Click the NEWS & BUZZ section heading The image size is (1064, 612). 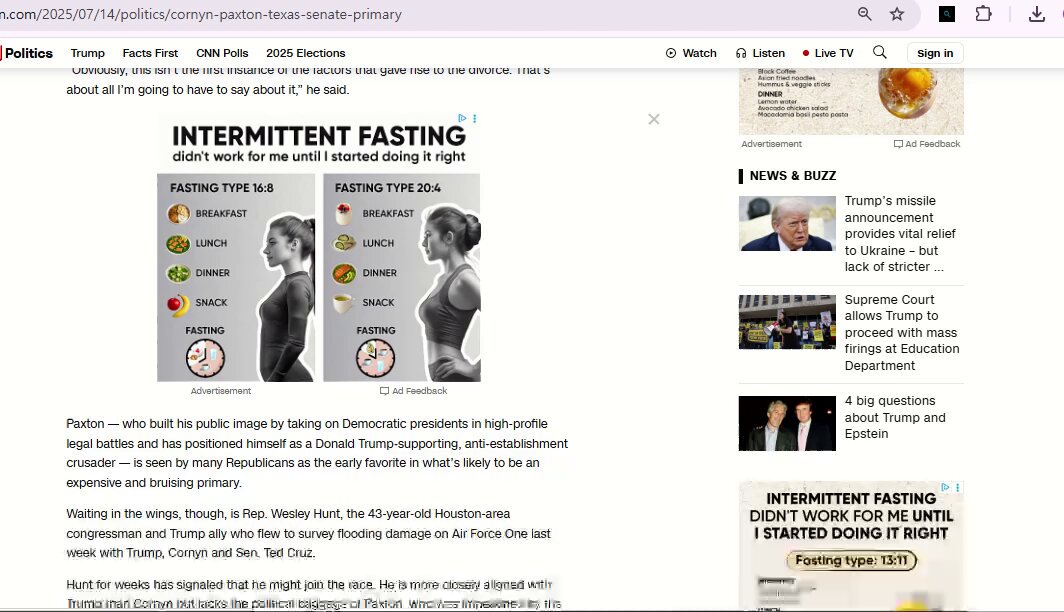793,176
